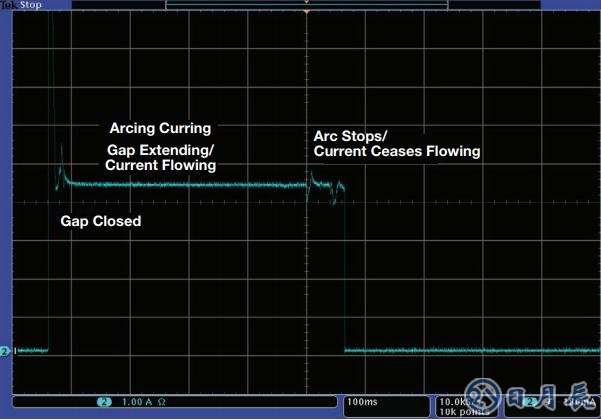
Task: Click the Gap Closed annotation label
Action: tap(101, 221)
